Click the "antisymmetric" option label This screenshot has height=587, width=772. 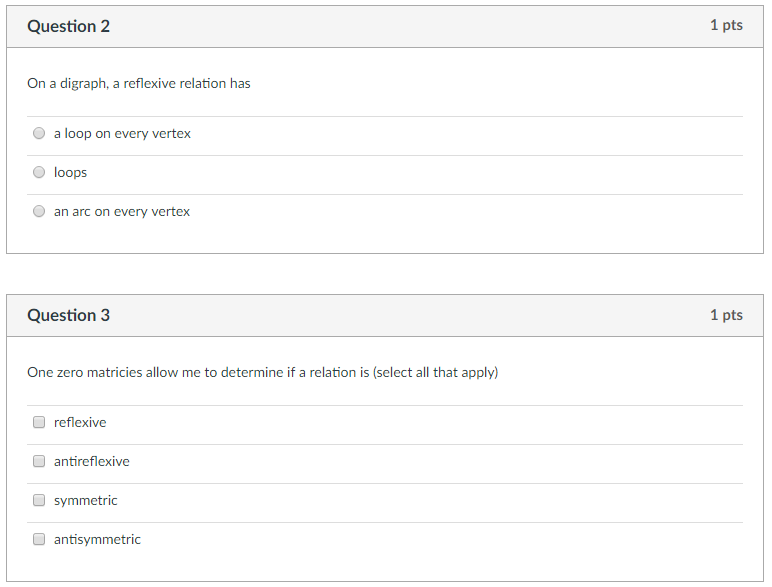[97, 539]
